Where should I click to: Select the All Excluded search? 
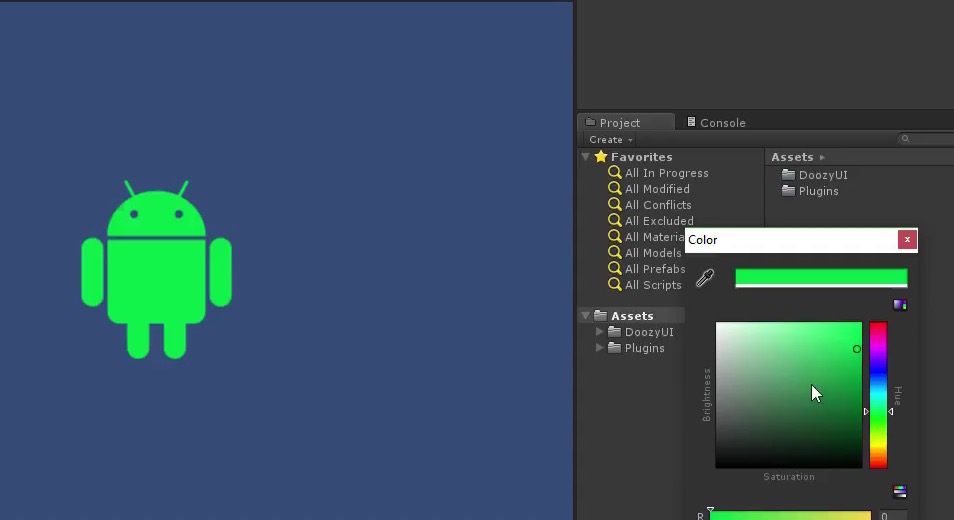[650, 221]
